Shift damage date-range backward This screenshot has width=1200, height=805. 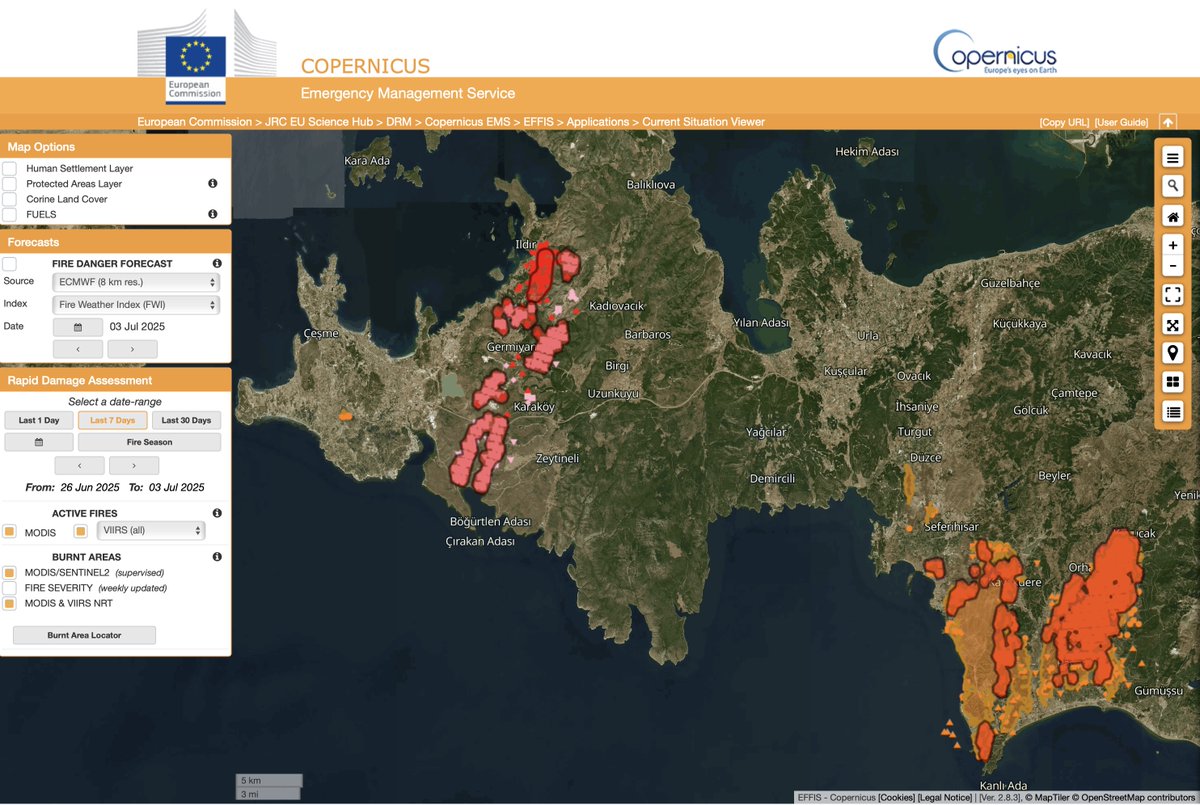[79, 465]
